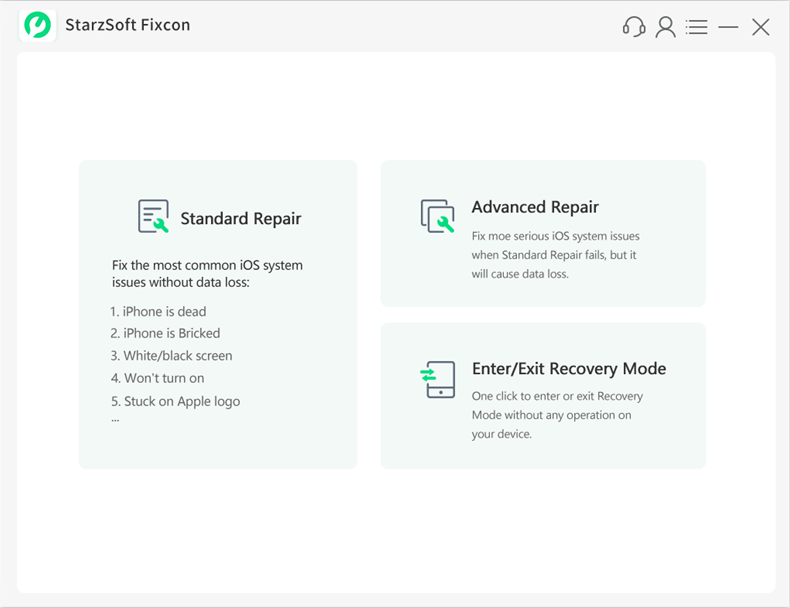Click the Enter/Exit Recovery Mode phone icon

pyautogui.click(x=438, y=379)
